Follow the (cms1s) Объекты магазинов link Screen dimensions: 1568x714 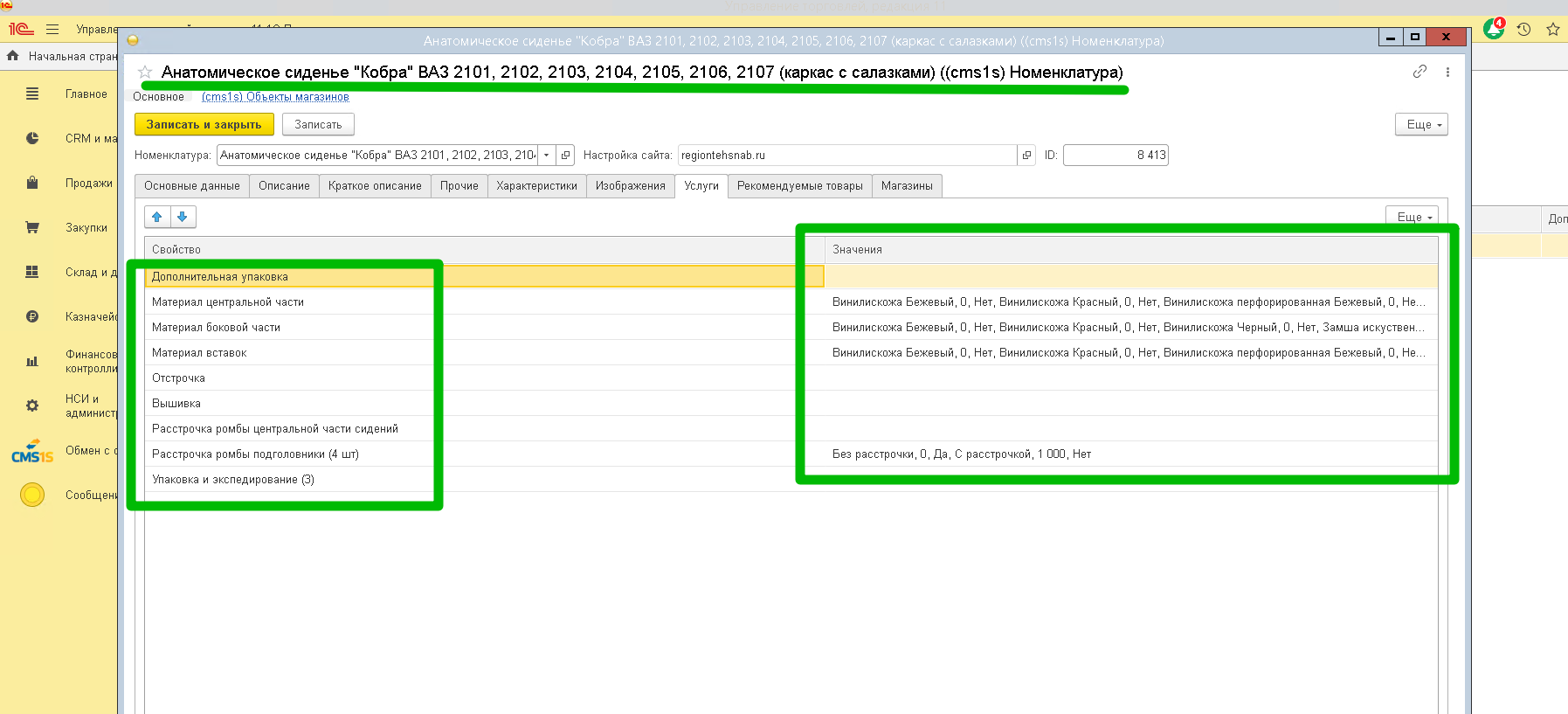tap(275, 97)
